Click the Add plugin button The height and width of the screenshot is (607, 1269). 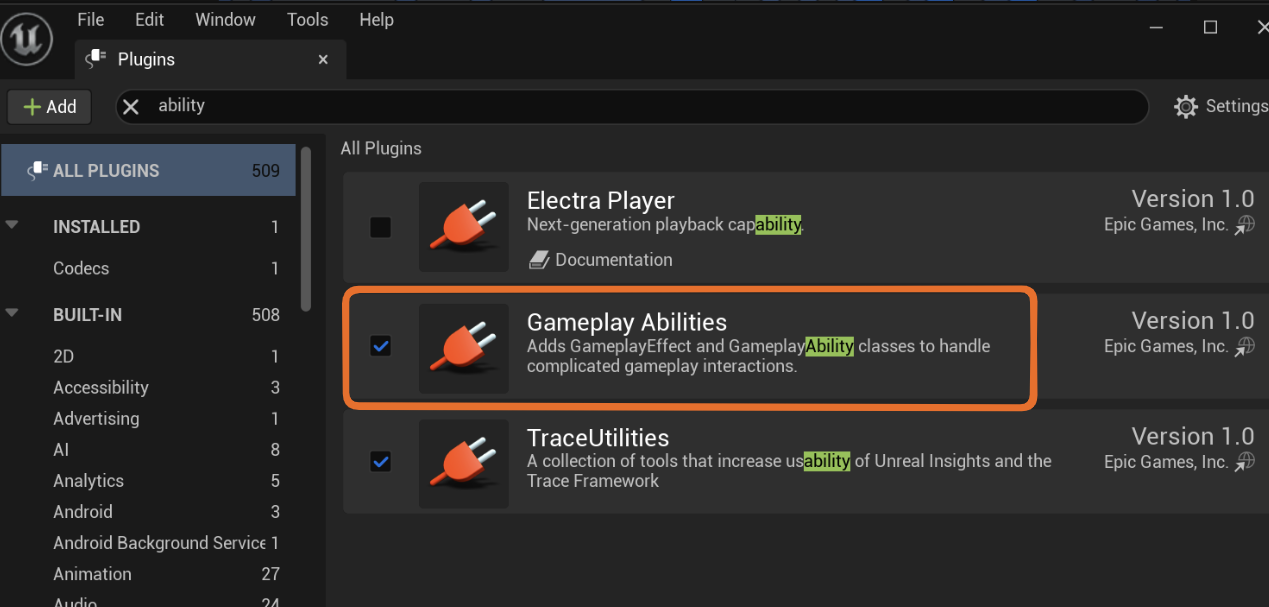(49, 107)
